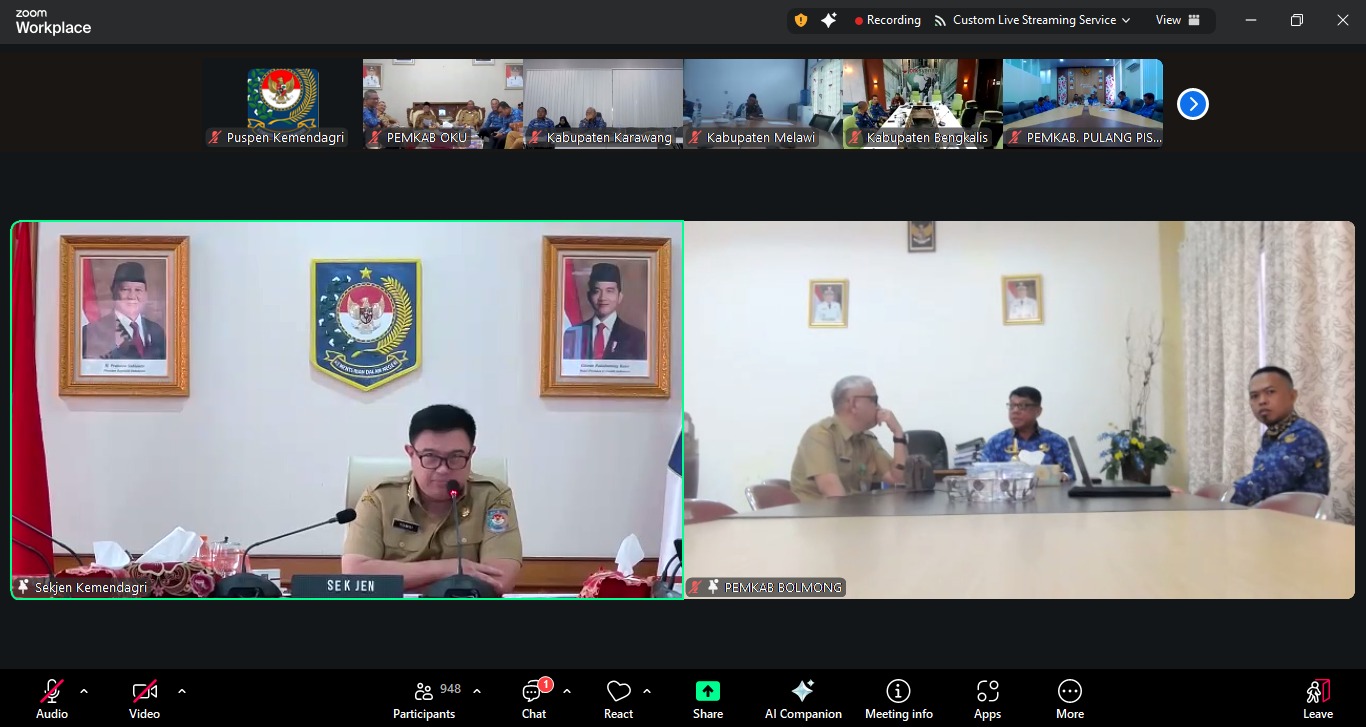Expand the Audio options chevron
Screen dimensions: 1366x727
tap(84, 690)
